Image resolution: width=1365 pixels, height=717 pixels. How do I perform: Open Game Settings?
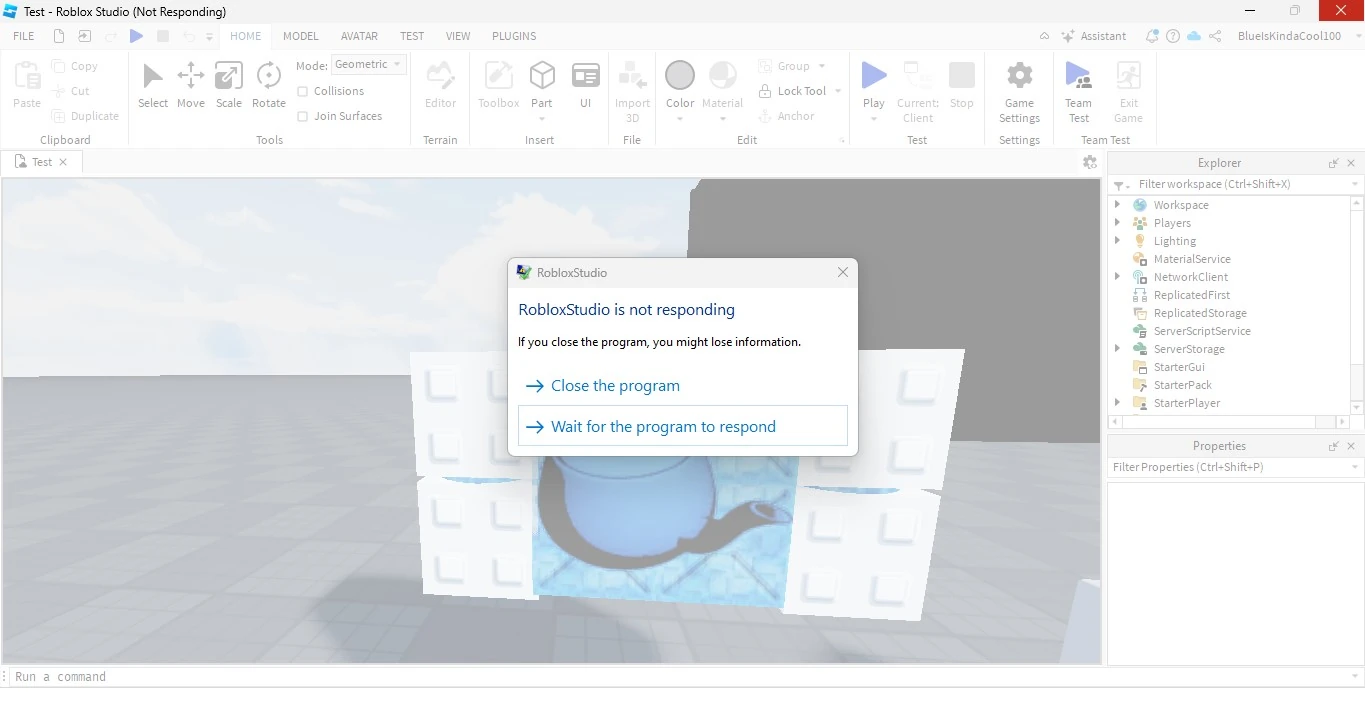[1019, 90]
